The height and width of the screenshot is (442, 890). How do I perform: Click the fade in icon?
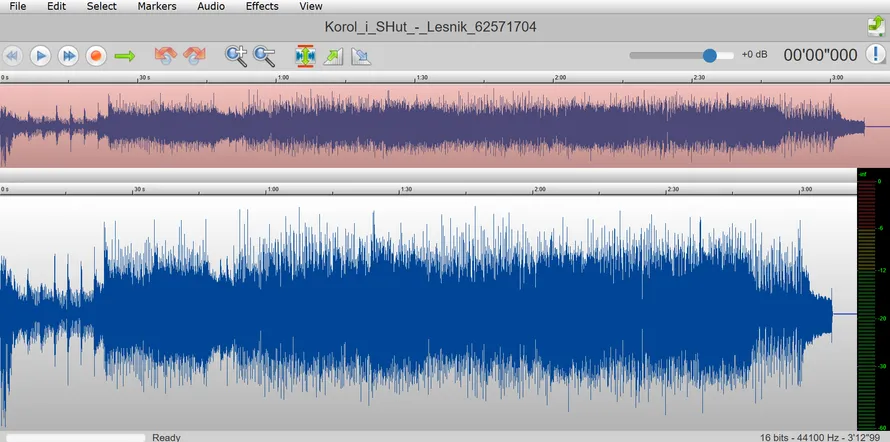[x=333, y=56]
